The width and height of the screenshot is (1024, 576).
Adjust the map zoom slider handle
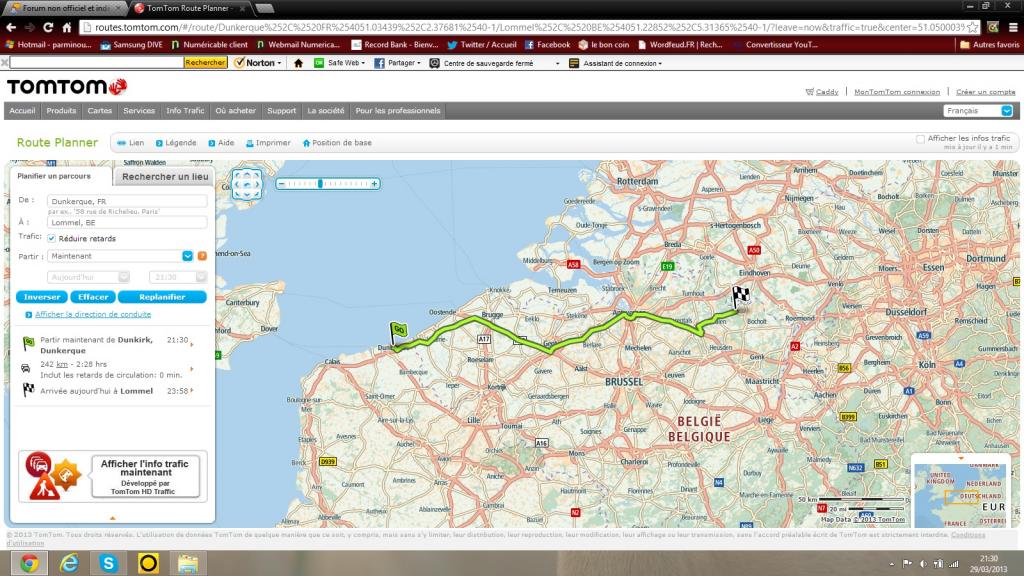point(321,184)
